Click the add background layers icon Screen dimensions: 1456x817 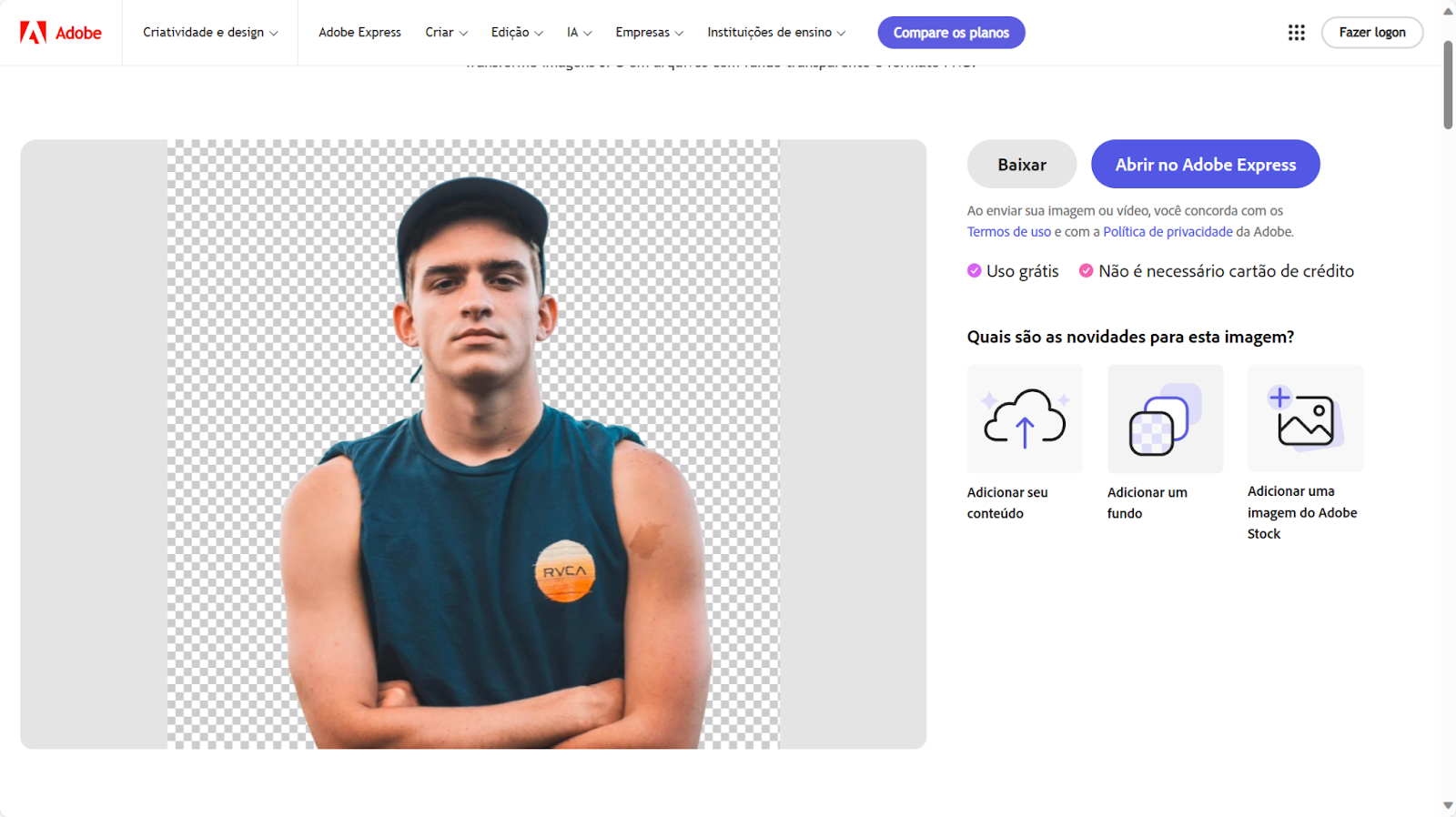pos(1165,419)
